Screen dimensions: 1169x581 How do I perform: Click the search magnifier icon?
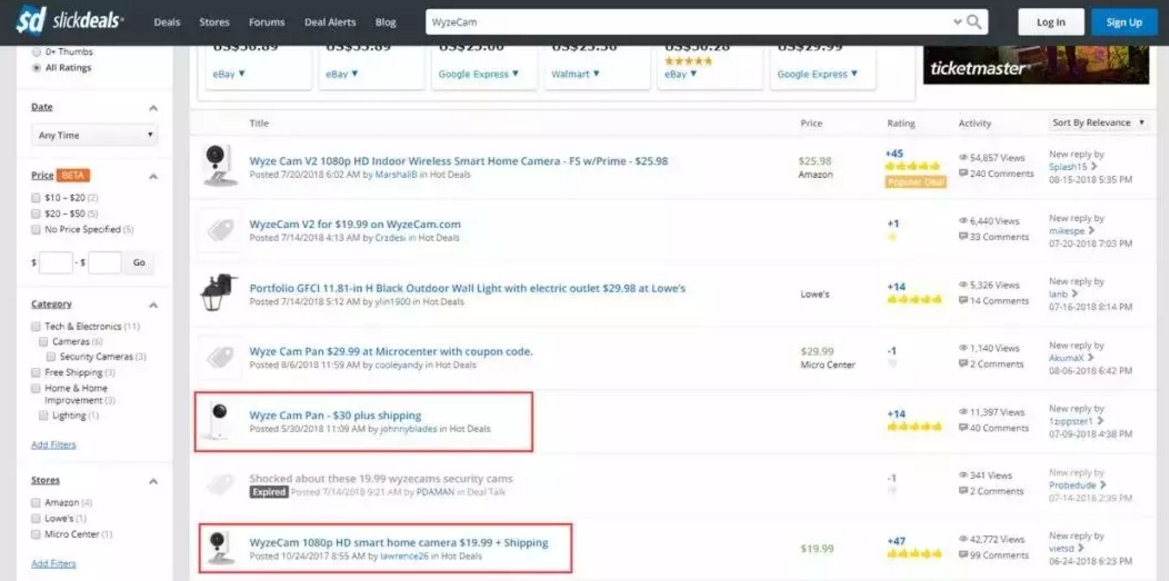click(x=974, y=22)
